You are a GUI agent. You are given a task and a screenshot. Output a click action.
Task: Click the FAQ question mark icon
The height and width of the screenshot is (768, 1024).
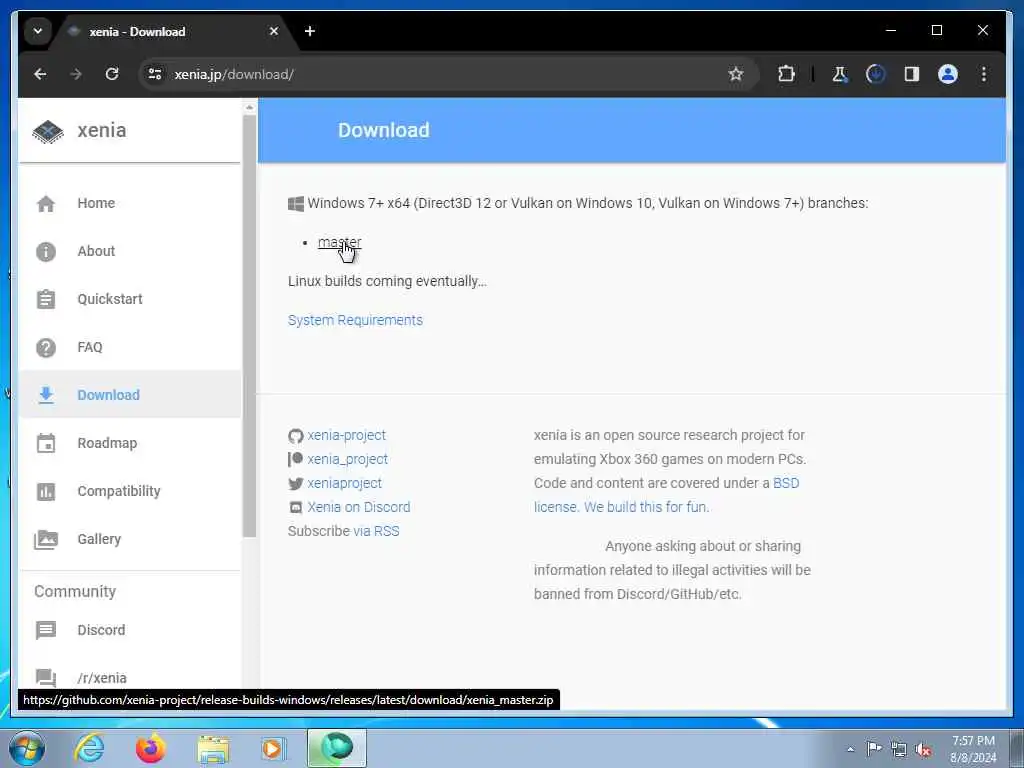[46, 347]
